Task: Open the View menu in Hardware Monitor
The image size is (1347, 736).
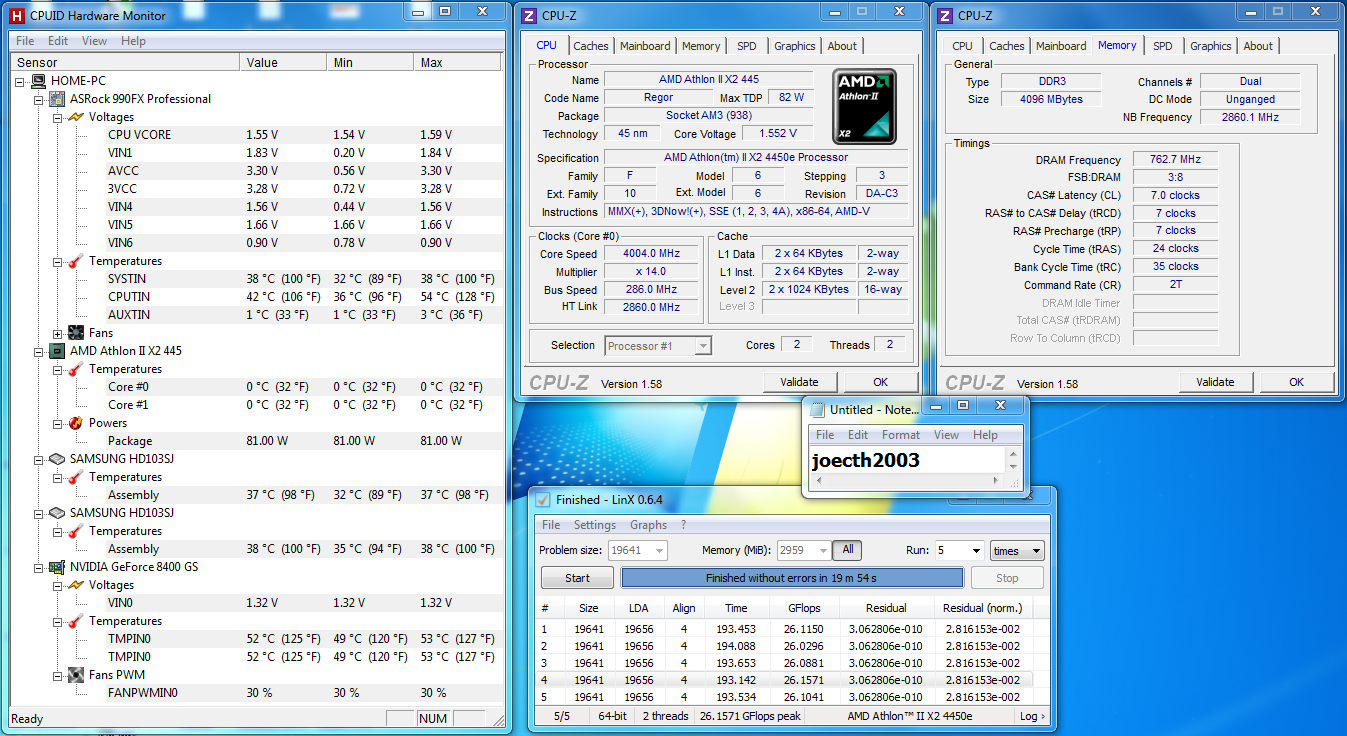Action: tap(95, 41)
